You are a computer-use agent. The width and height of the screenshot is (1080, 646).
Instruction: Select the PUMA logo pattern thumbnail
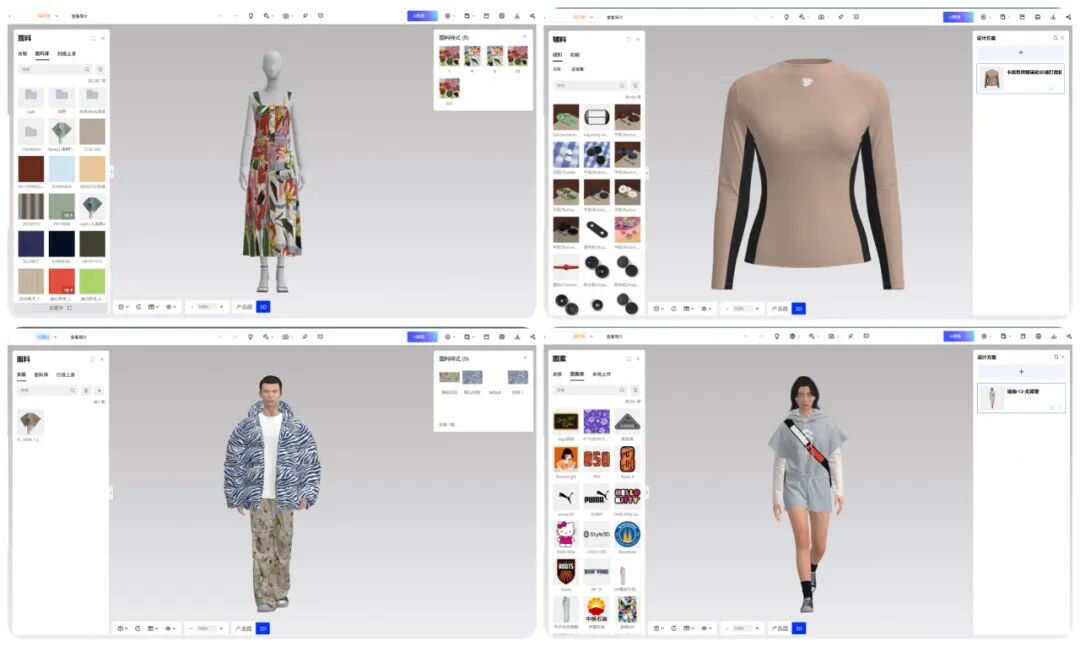pos(597,497)
